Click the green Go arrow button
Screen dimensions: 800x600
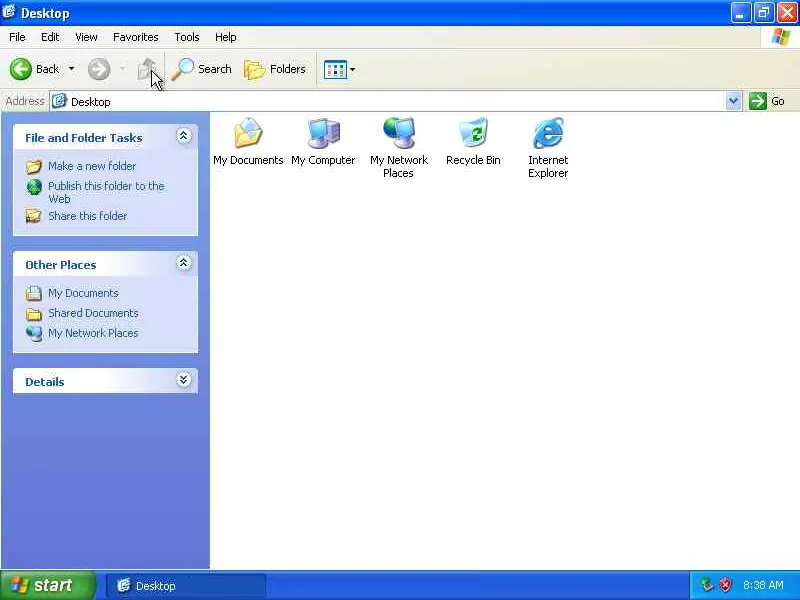point(758,101)
